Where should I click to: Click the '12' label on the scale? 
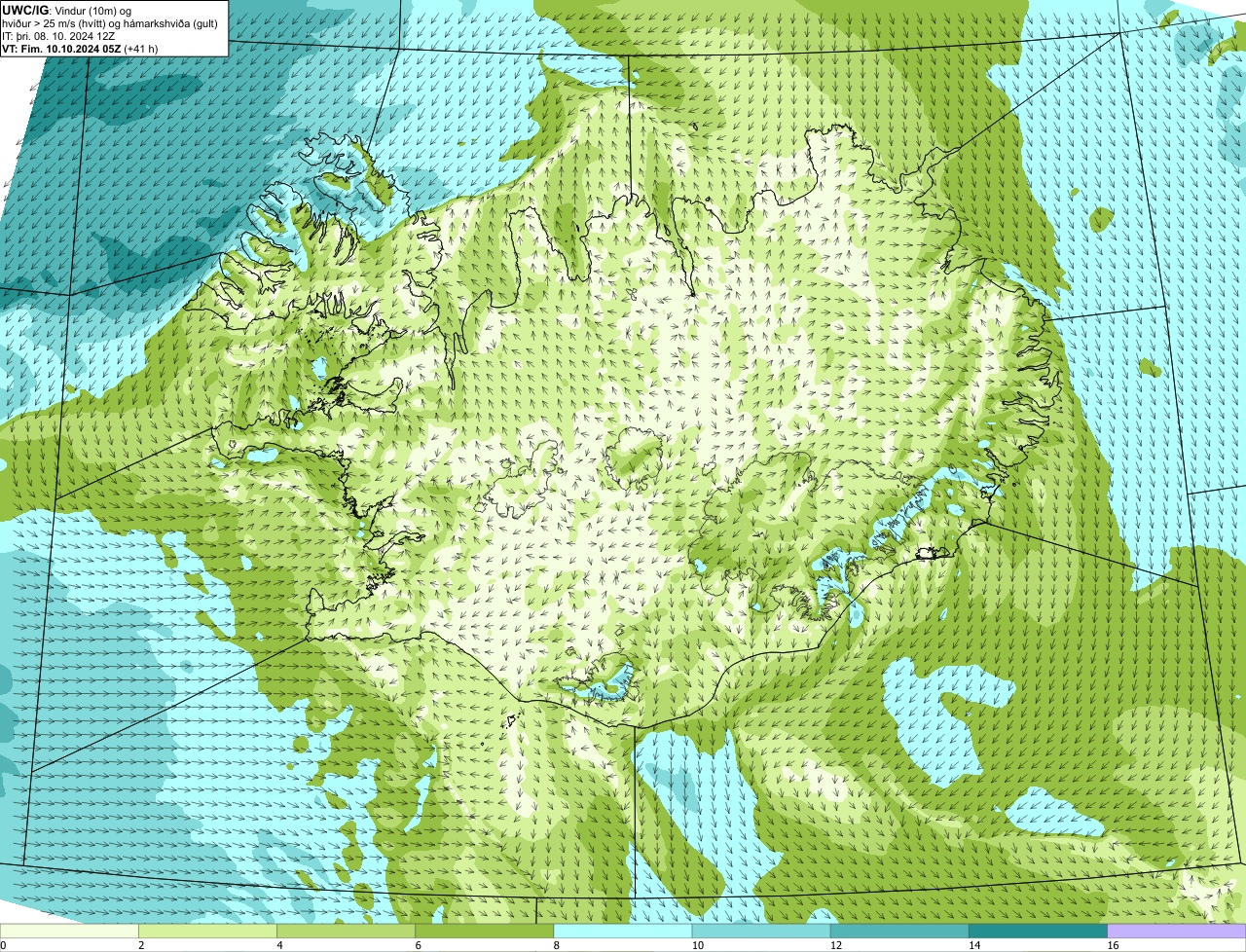(x=835, y=945)
